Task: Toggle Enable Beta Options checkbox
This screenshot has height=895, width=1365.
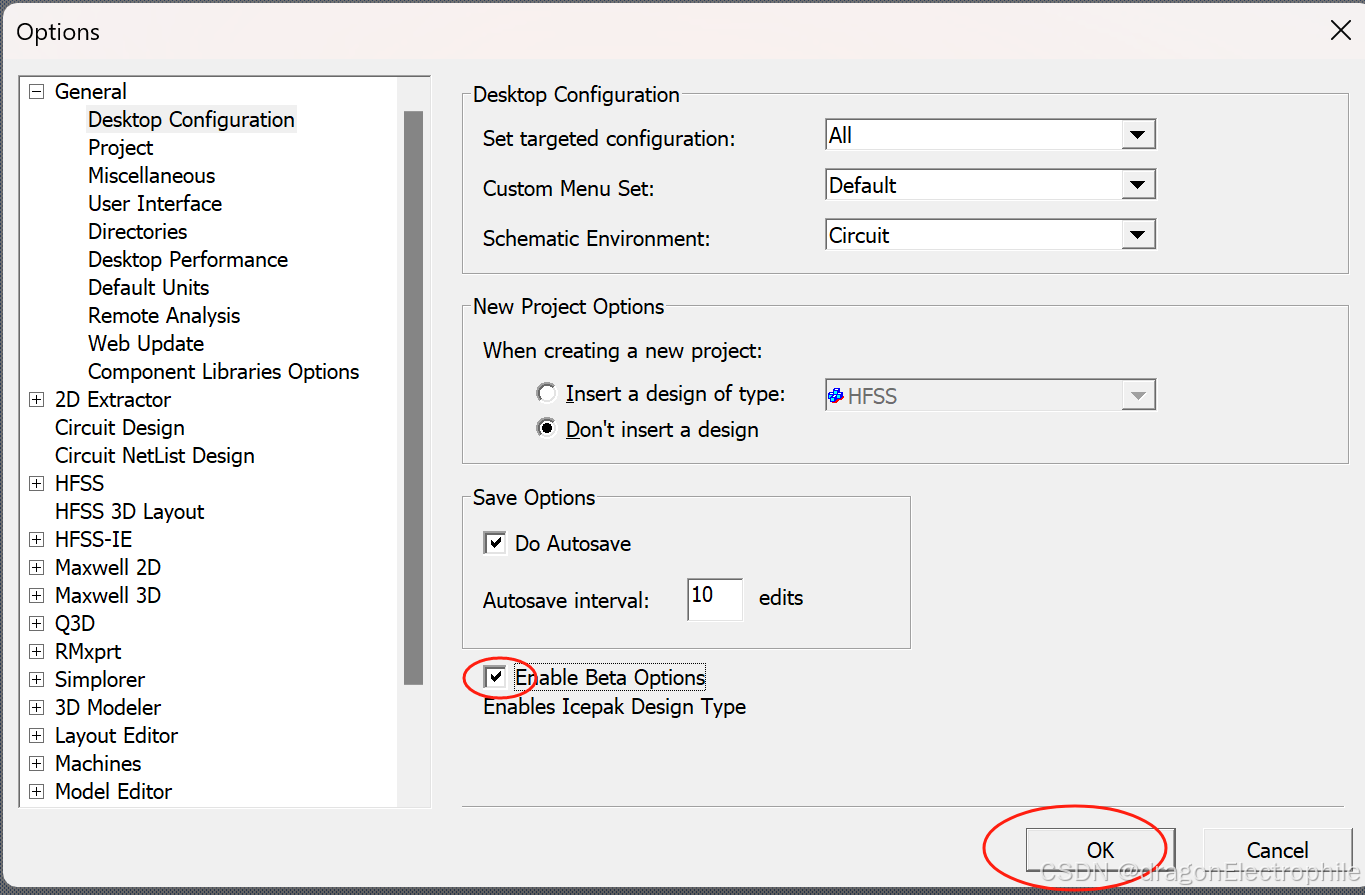Action: click(x=494, y=677)
